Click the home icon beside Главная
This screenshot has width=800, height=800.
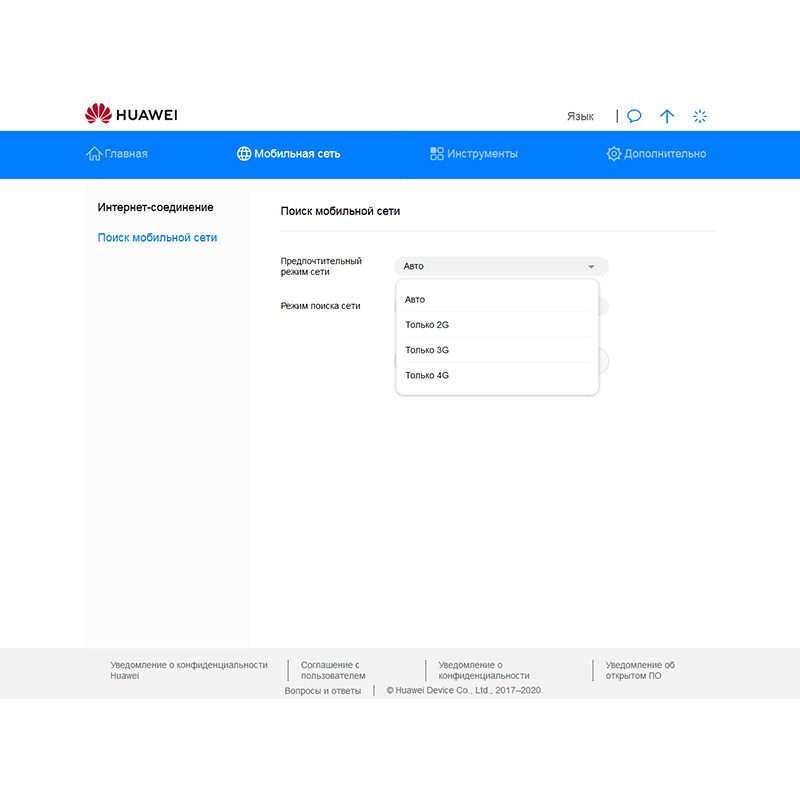point(94,154)
